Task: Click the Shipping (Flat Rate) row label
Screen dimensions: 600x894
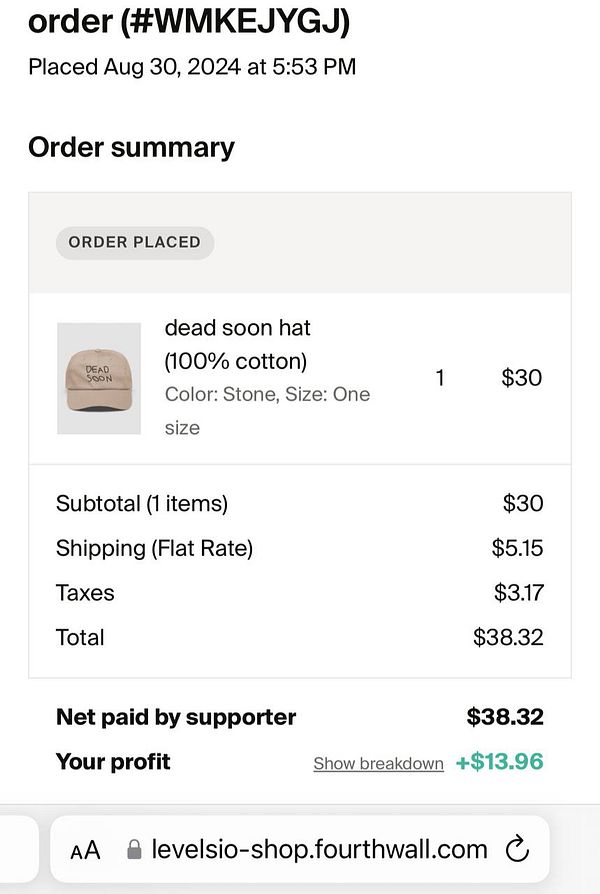Action: click(x=154, y=548)
